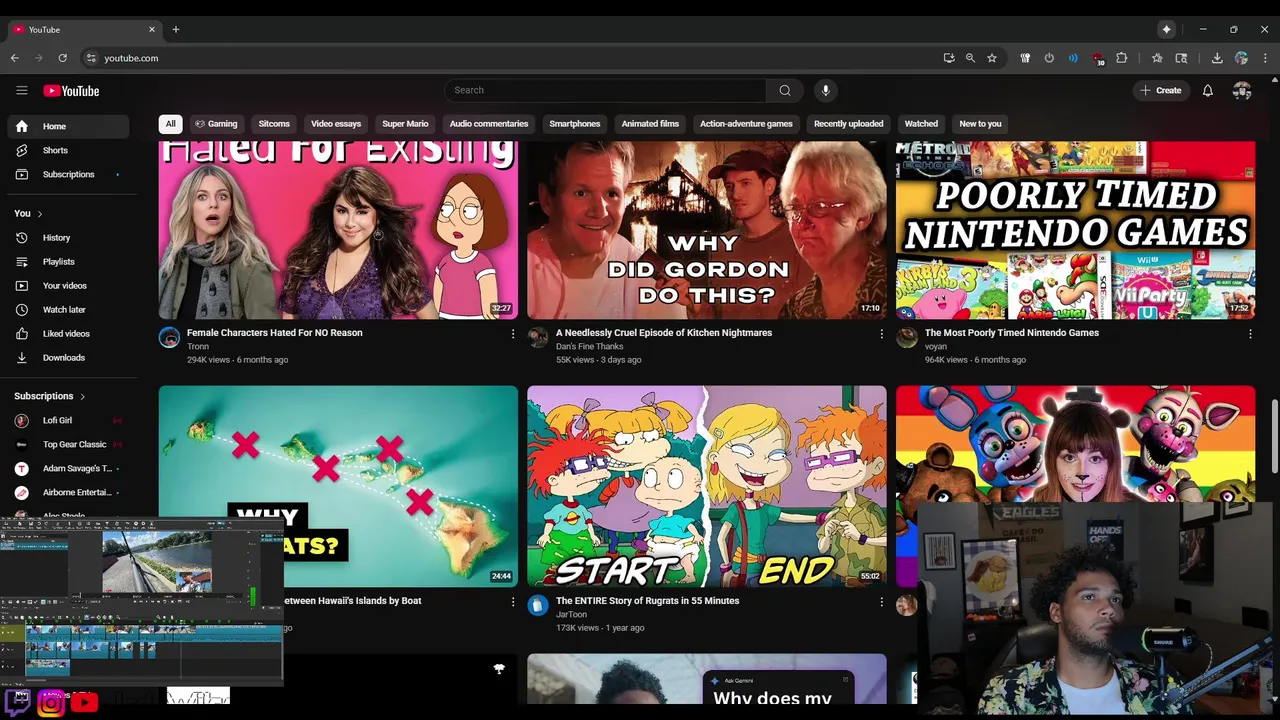Open The ENTIRE Story of Rugrats title

(648, 601)
